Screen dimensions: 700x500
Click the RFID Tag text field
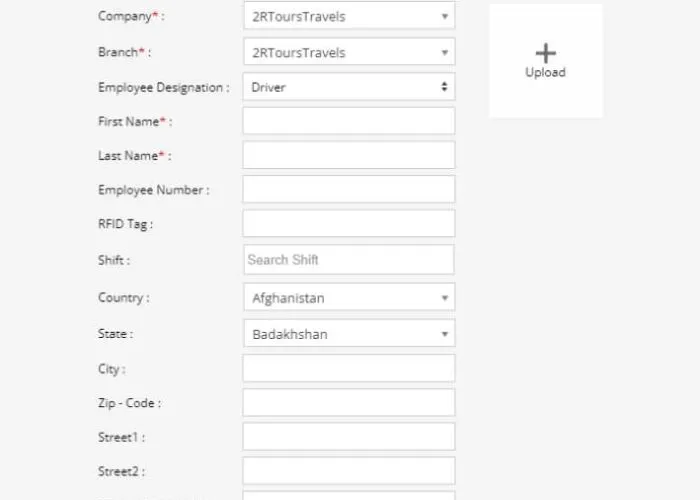tap(348, 223)
